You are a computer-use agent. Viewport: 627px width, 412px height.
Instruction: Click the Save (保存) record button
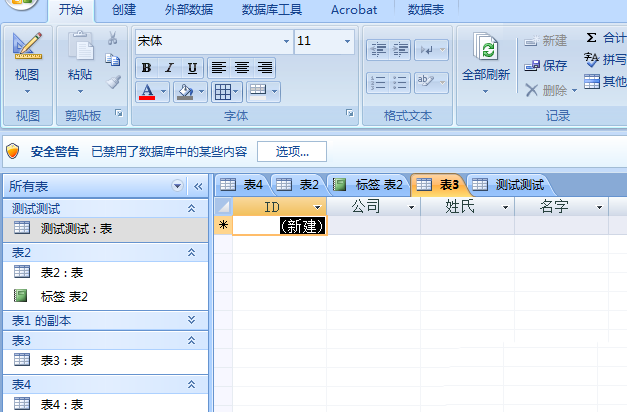546,65
